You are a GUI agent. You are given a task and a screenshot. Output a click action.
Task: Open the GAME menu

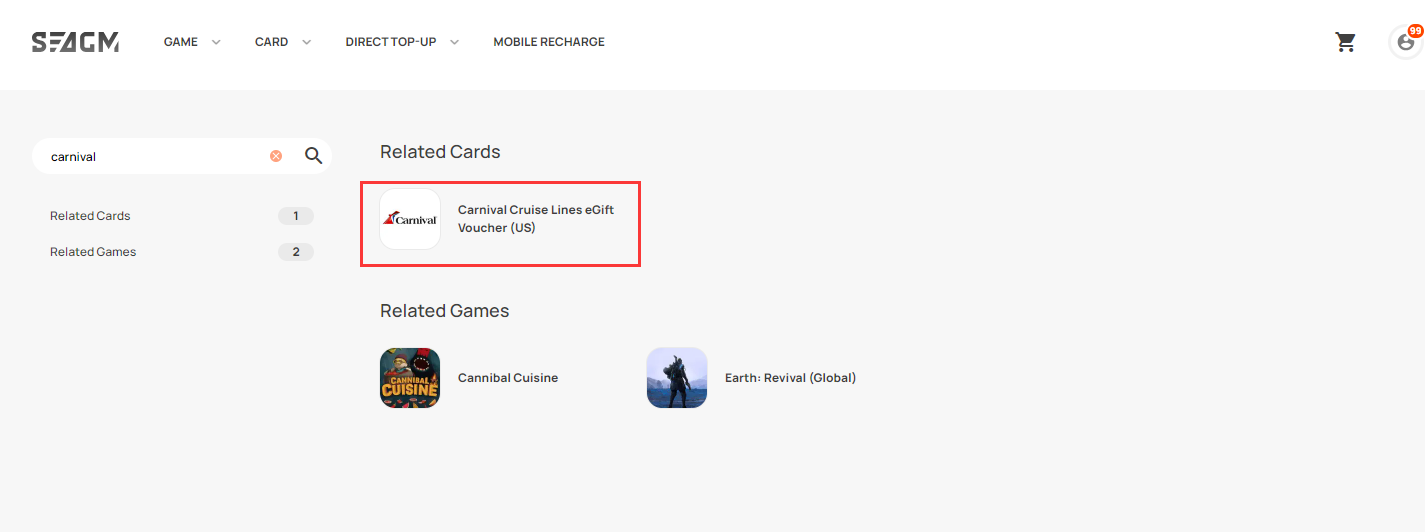click(181, 42)
